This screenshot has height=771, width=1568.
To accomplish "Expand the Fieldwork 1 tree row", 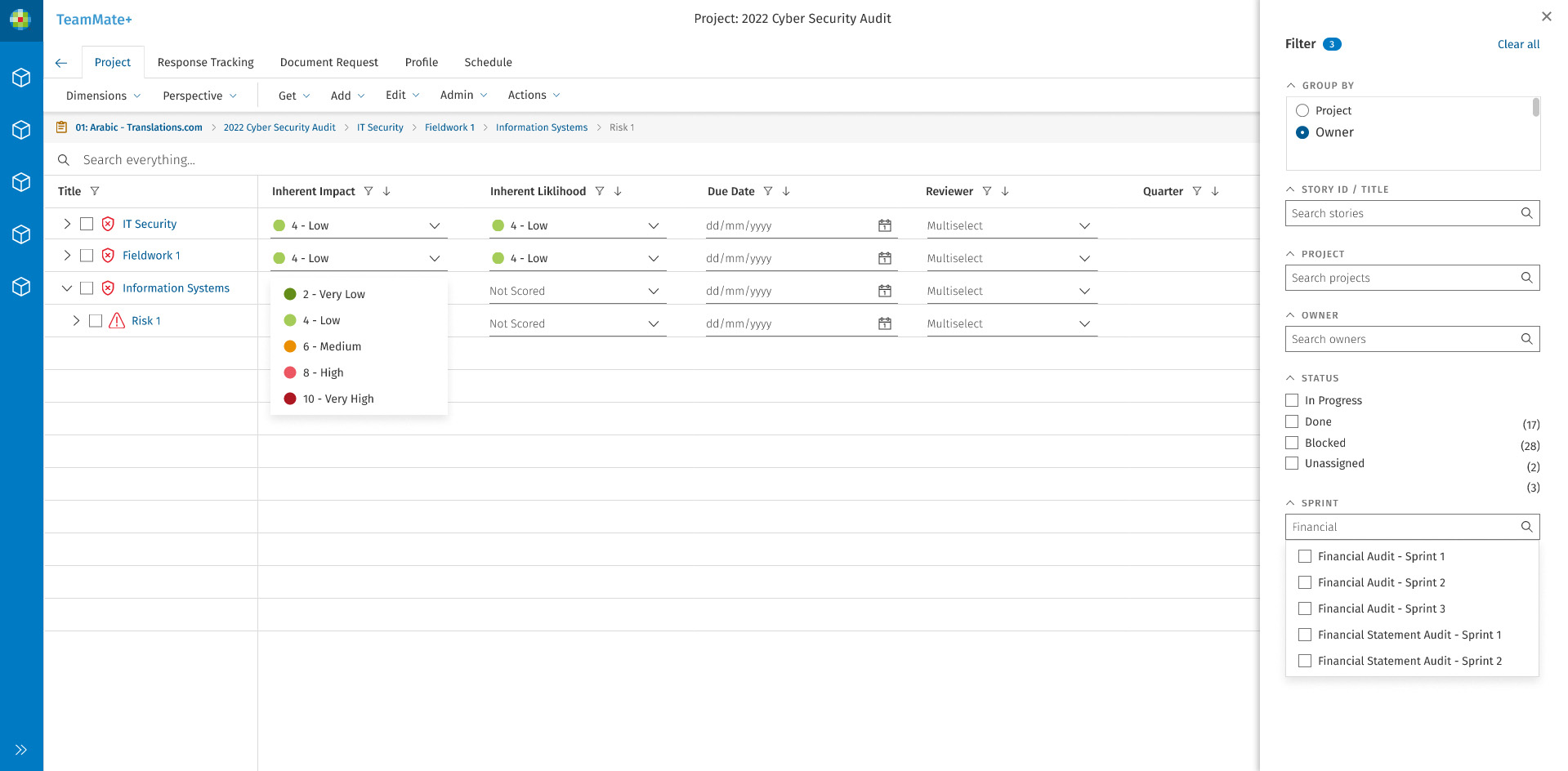I will (x=67, y=256).
